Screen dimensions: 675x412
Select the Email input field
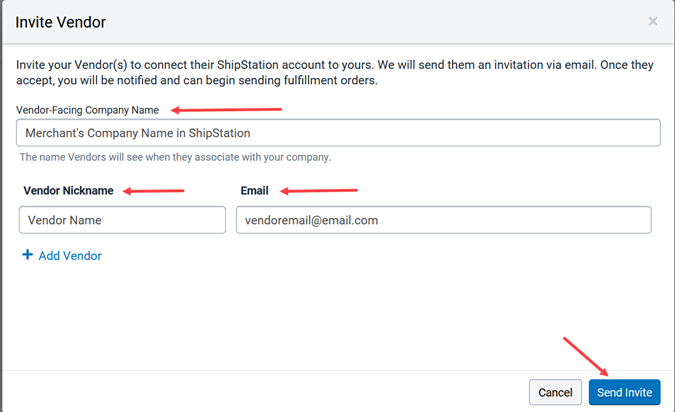pos(443,220)
